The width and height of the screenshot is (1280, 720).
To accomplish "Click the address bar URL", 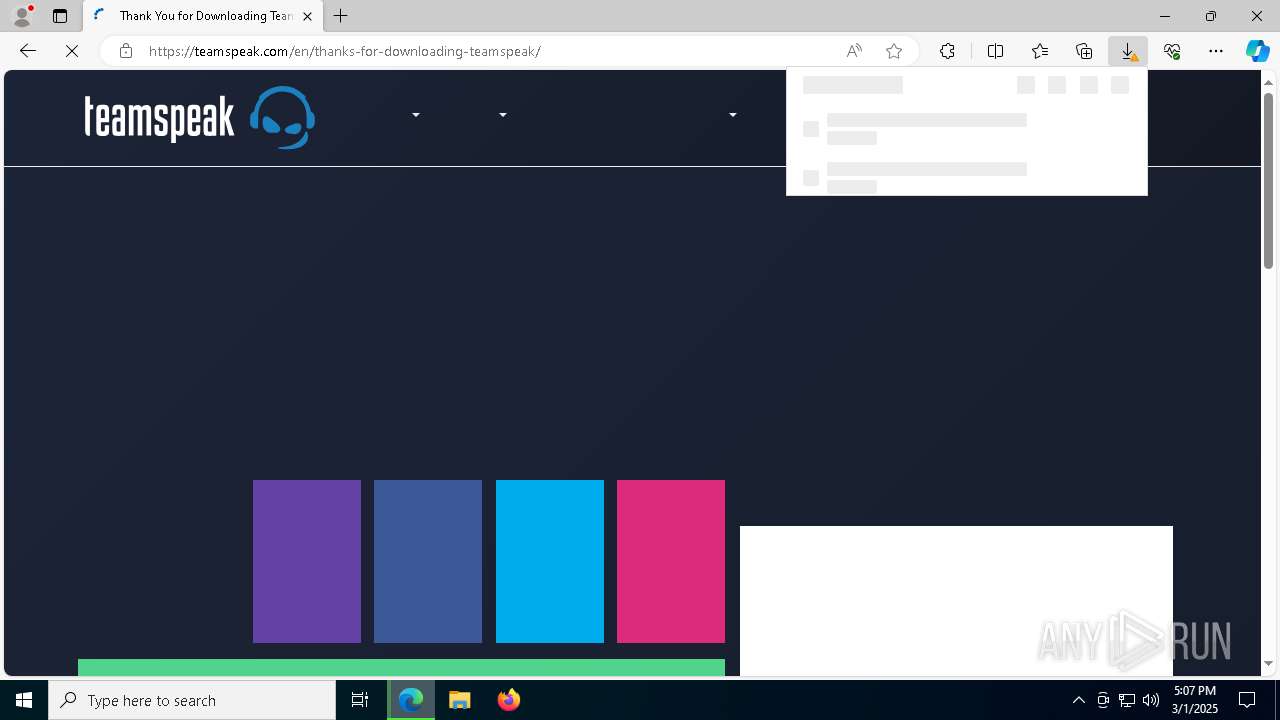I will click(345, 51).
